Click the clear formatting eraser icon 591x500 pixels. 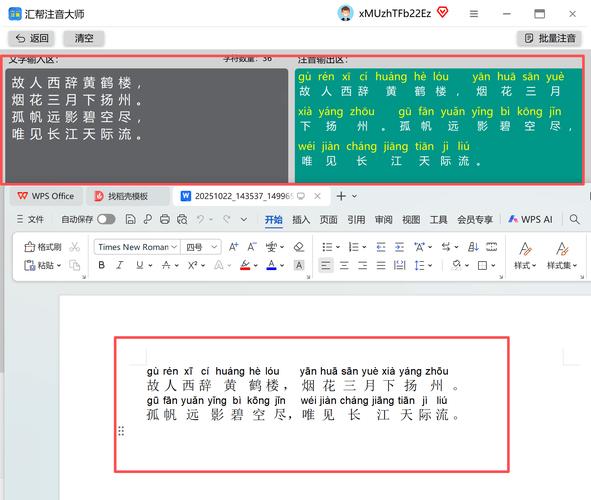point(299,247)
